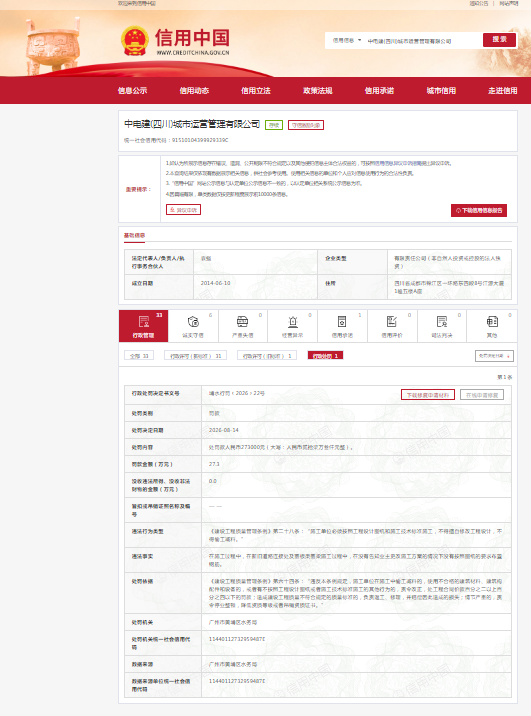Click the 处罚类别 value 罚款

click(214, 413)
